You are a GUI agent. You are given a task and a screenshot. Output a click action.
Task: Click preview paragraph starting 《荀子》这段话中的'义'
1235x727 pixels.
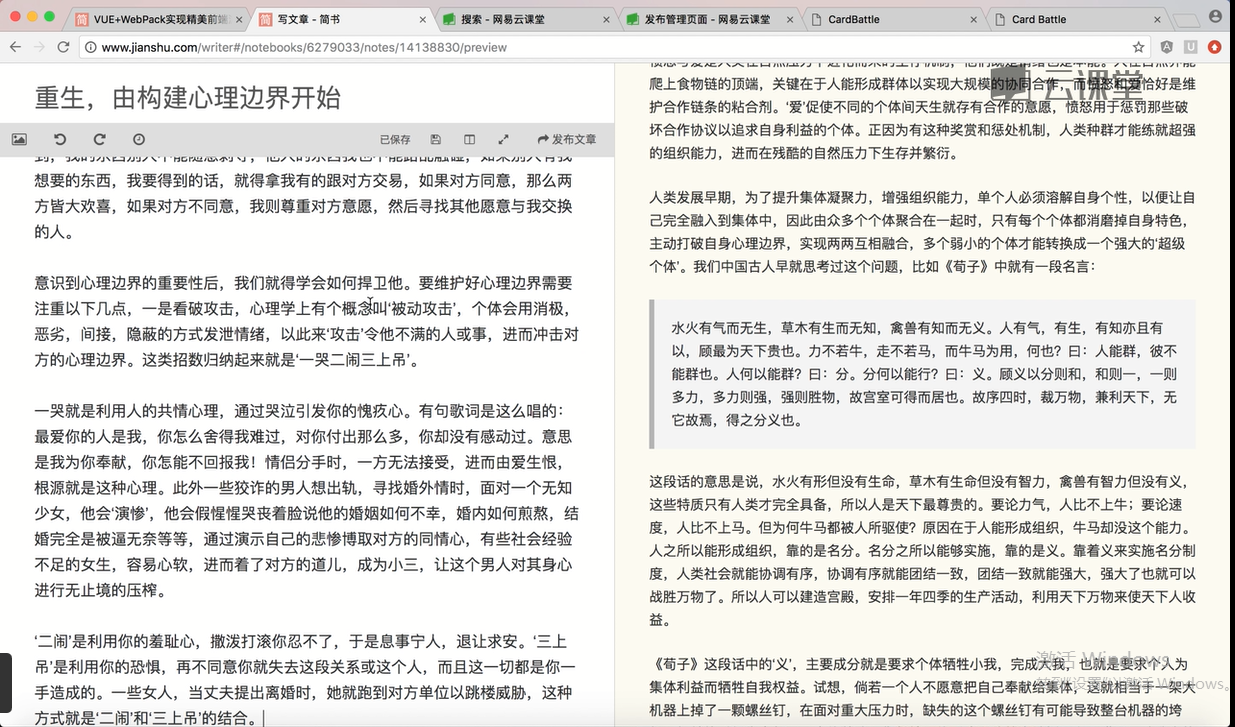(922, 688)
